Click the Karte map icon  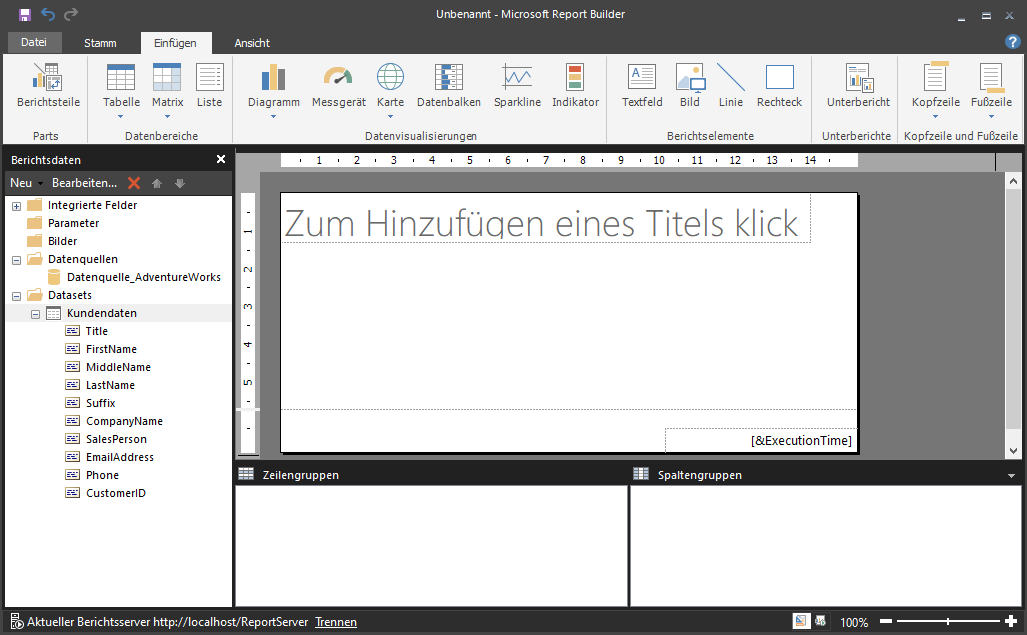[x=390, y=85]
